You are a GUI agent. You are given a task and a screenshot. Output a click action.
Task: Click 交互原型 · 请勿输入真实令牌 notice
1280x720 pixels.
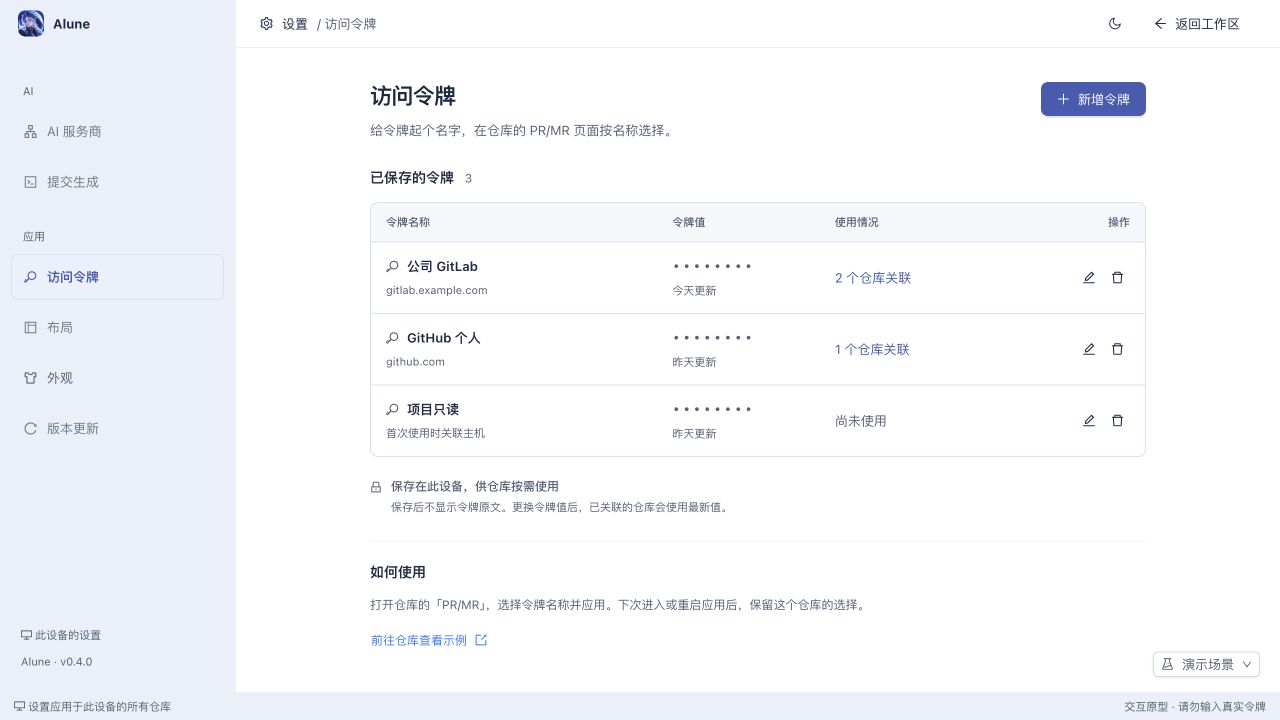click(x=1195, y=706)
